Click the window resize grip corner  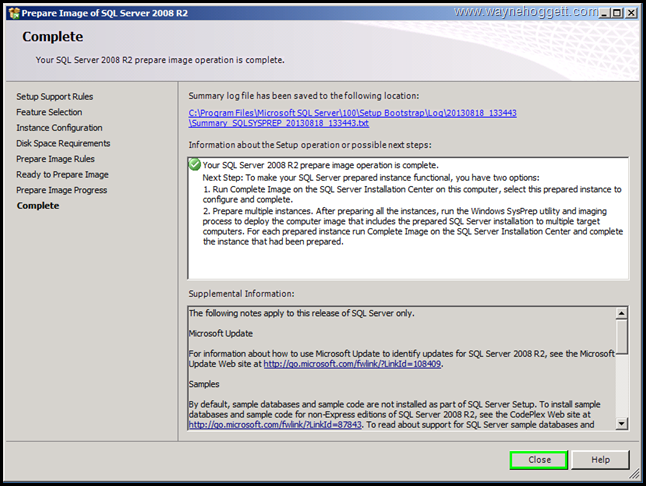click(634, 474)
